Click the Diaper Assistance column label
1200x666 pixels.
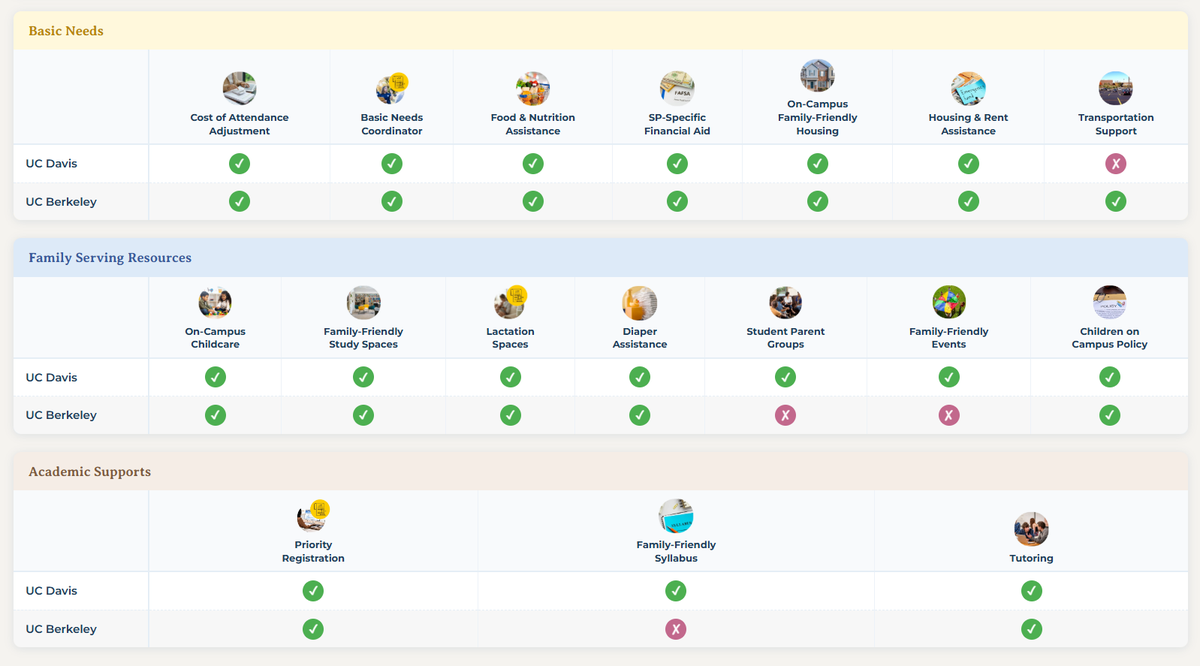[x=640, y=338]
